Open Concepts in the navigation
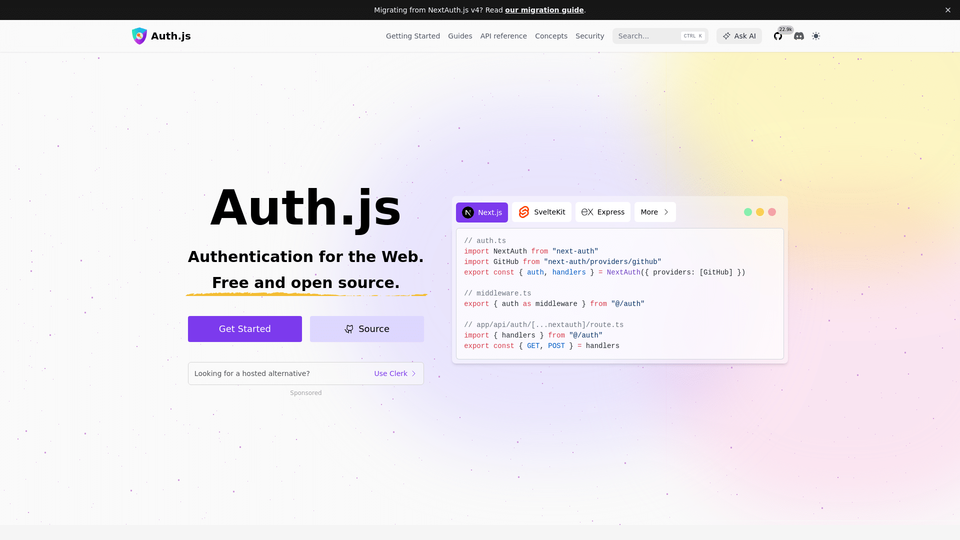 551,36
